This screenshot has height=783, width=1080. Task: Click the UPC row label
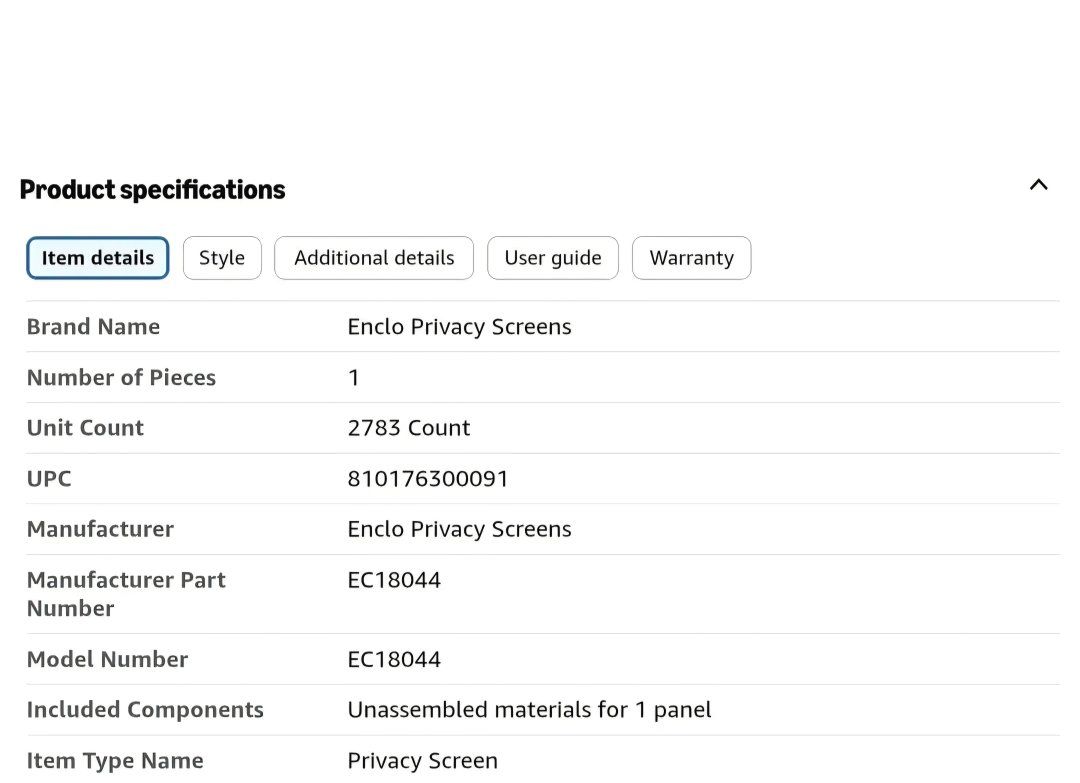[x=49, y=479]
